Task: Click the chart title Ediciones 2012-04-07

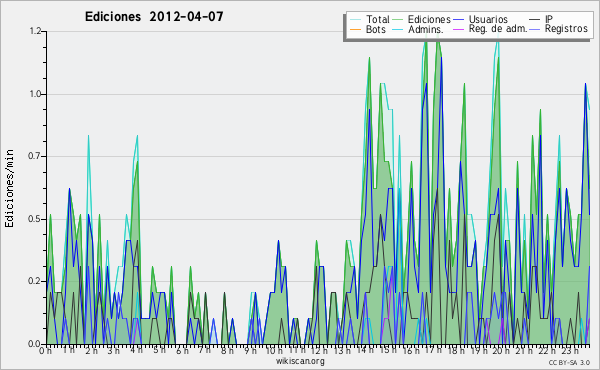Action: (x=154, y=16)
